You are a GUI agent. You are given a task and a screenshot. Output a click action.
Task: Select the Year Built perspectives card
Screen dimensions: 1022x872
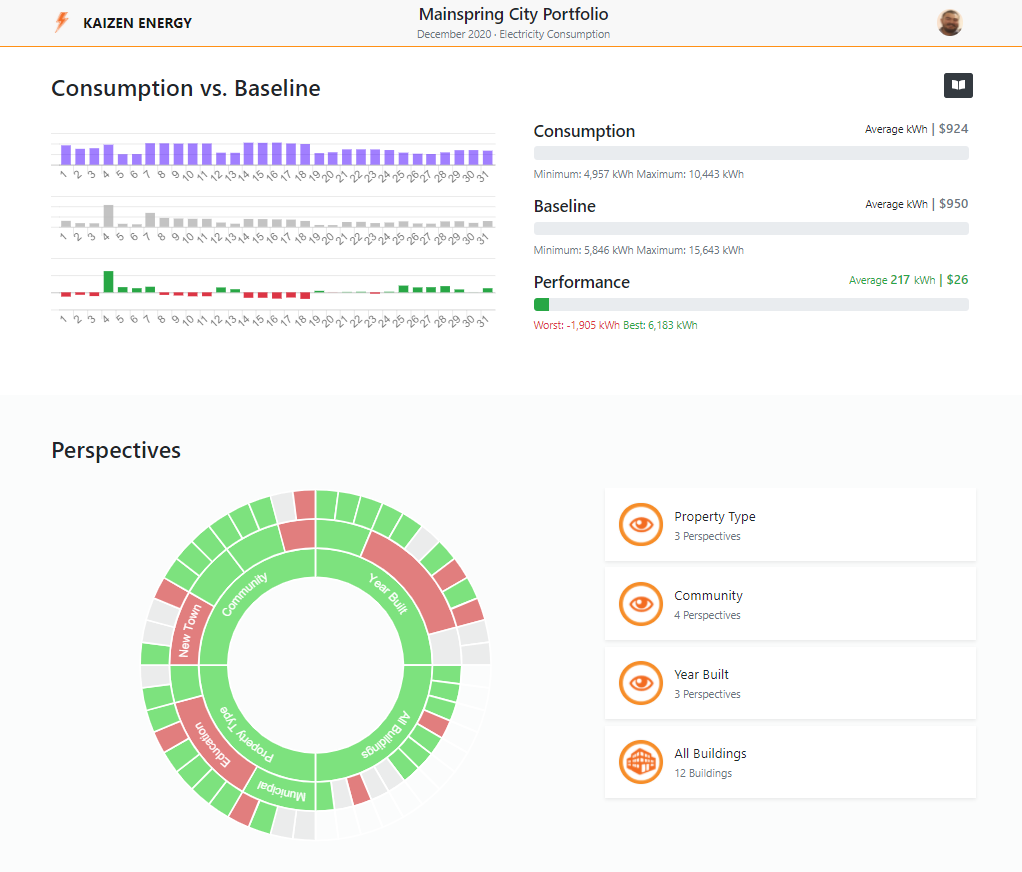coord(790,683)
